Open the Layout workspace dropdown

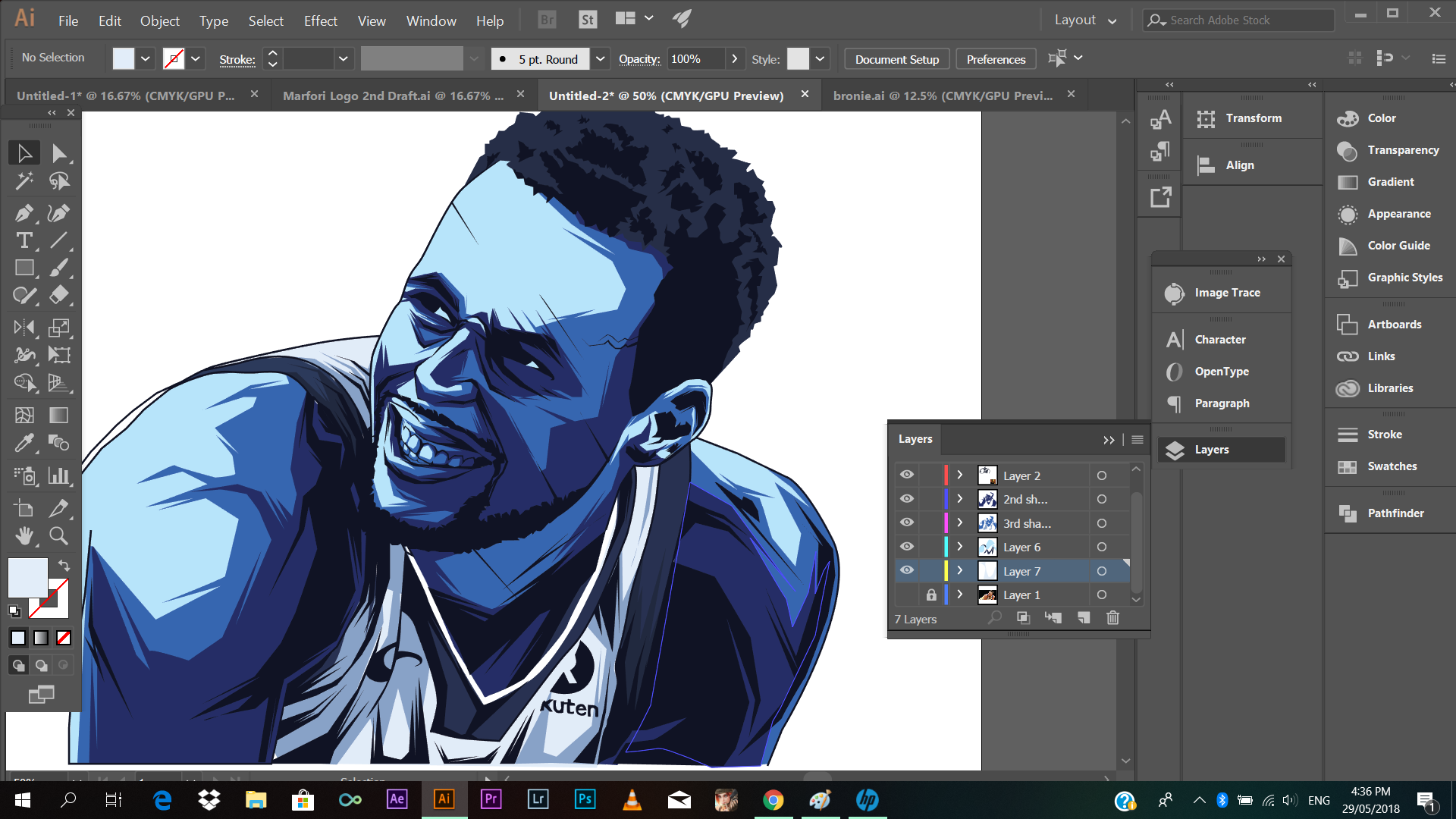tap(1085, 20)
